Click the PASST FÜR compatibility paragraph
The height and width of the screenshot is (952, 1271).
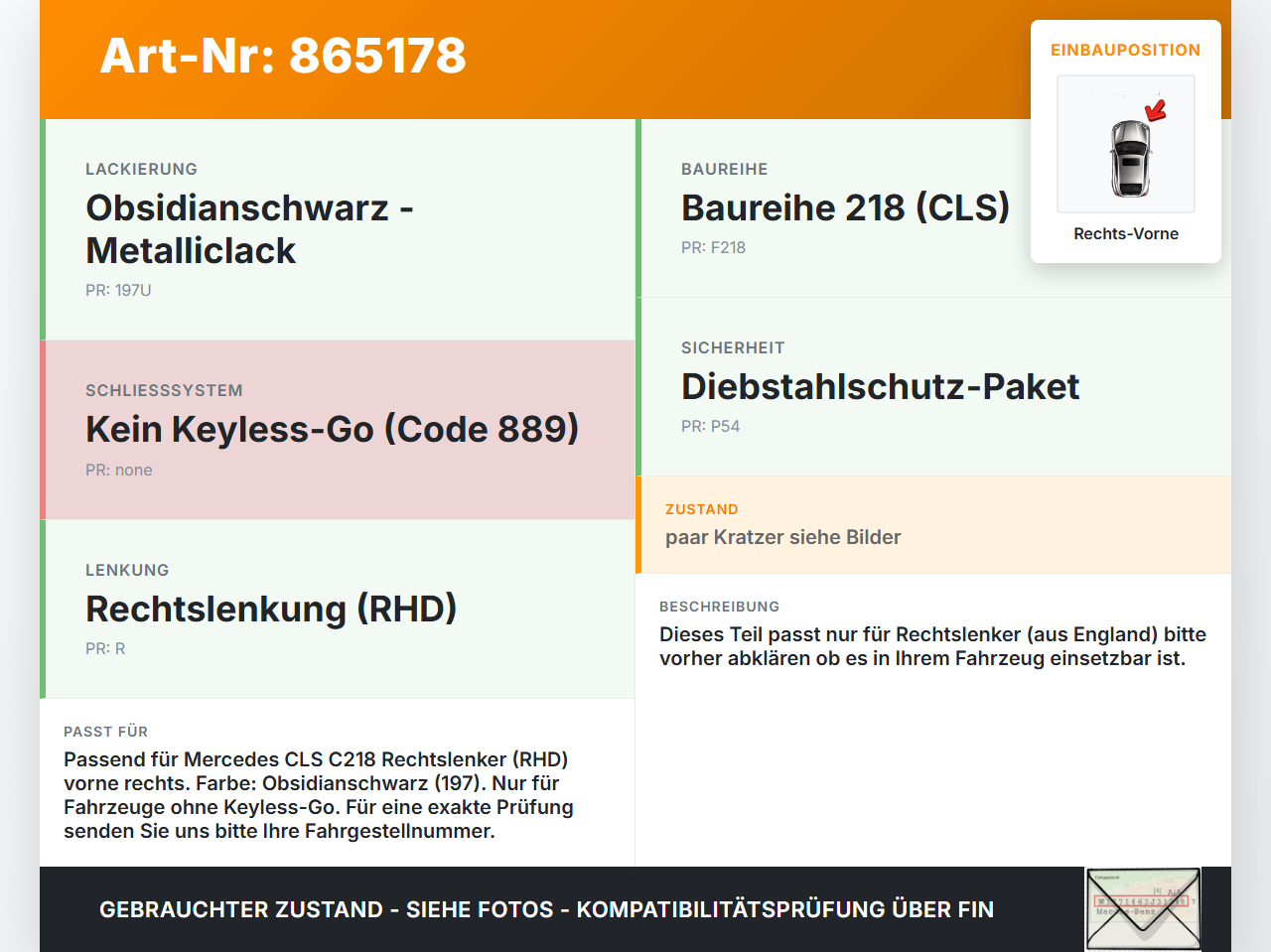click(x=319, y=795)
